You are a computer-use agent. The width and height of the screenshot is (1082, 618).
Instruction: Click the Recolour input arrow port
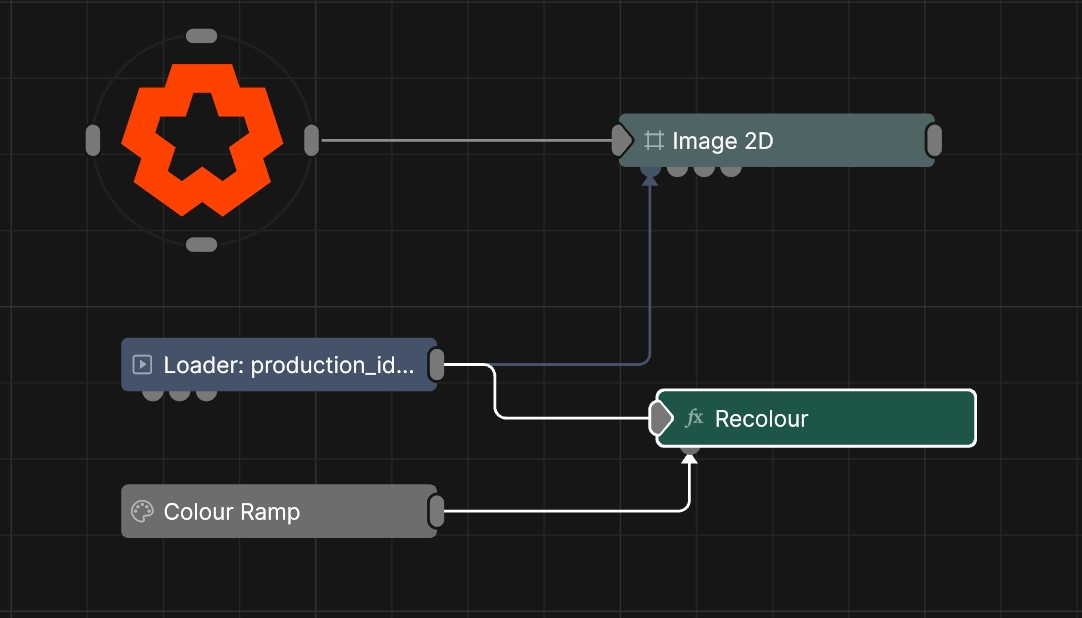click(661, 418)
